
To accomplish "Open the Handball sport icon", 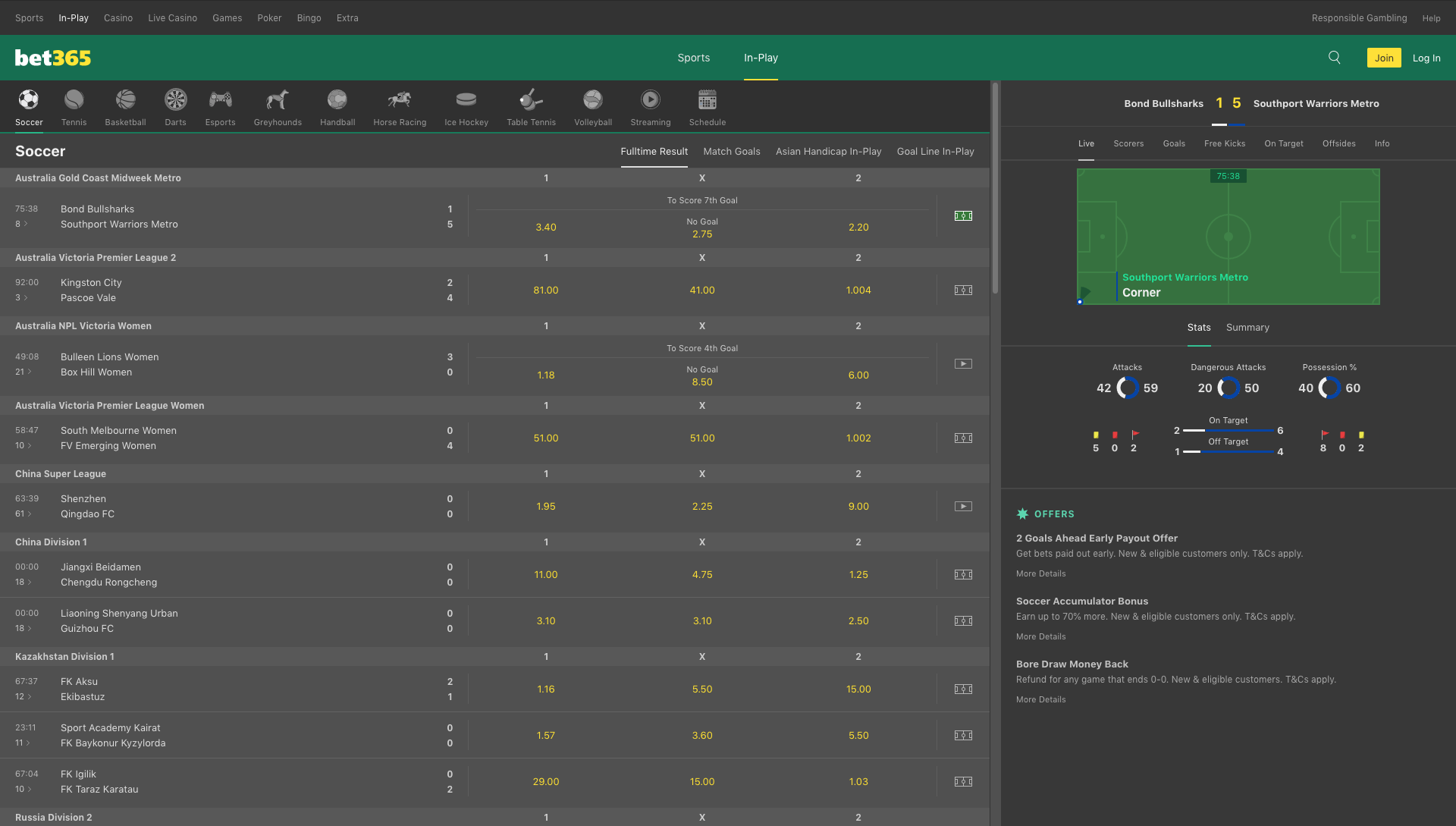I will (337, 100).
